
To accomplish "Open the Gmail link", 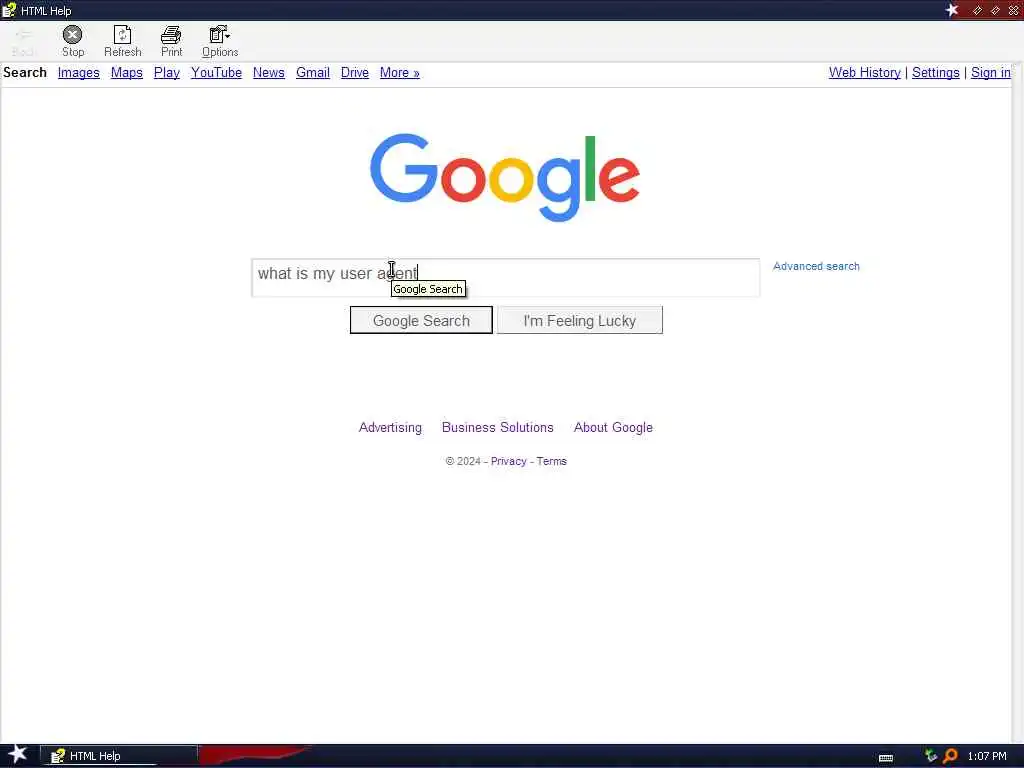I will point(313,72).
